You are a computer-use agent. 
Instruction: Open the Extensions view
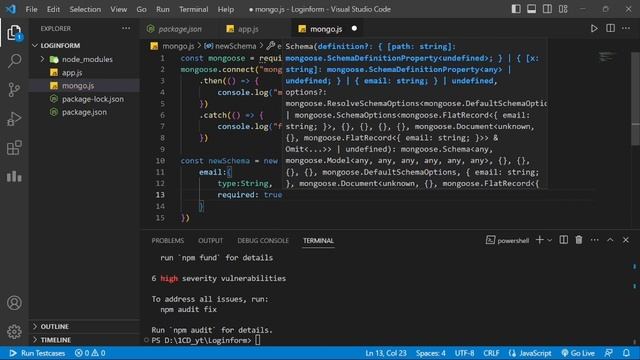click(x=14, y=148)
